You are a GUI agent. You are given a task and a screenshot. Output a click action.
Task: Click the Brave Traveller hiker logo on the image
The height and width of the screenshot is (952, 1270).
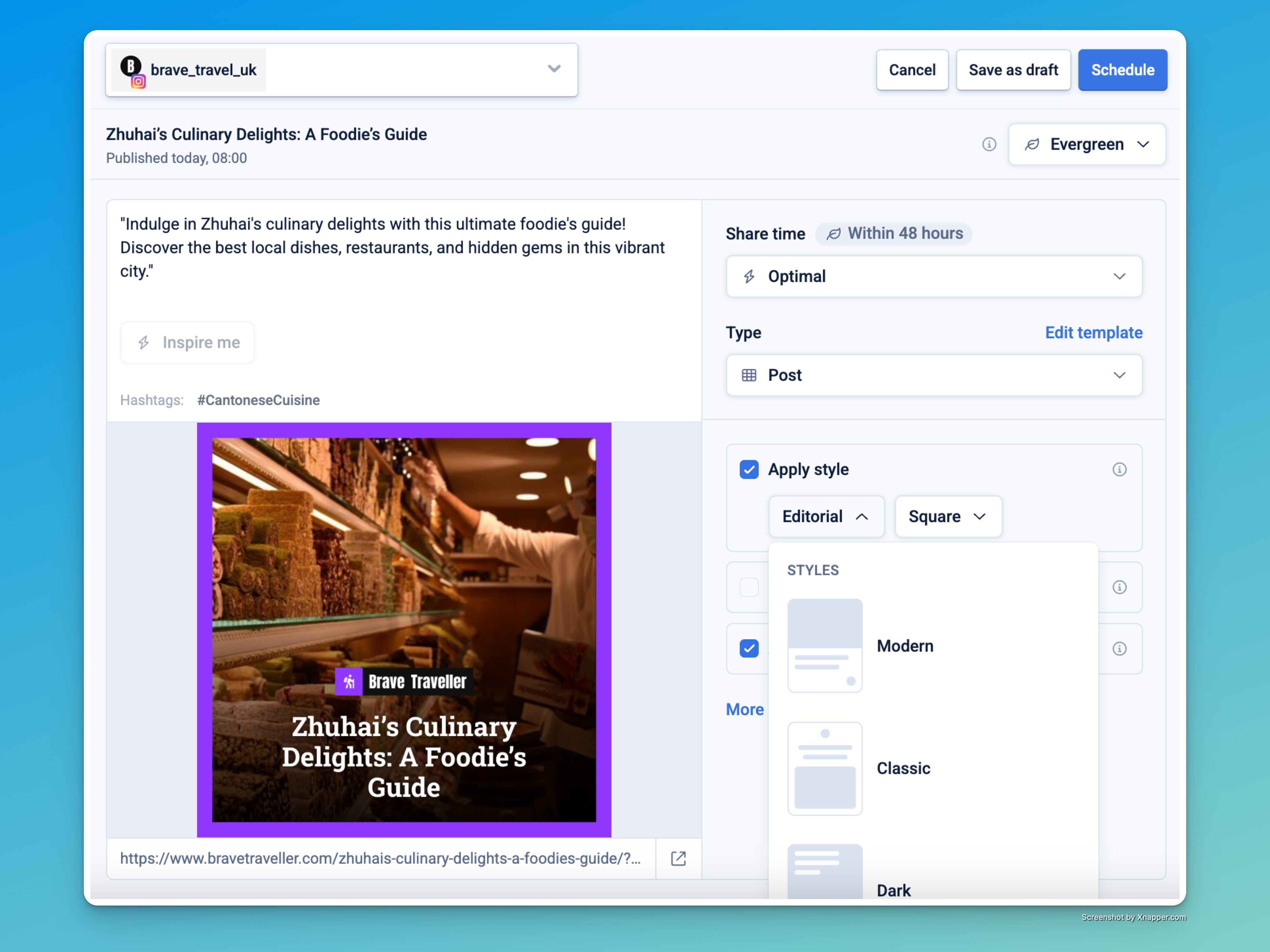point(349,682)
